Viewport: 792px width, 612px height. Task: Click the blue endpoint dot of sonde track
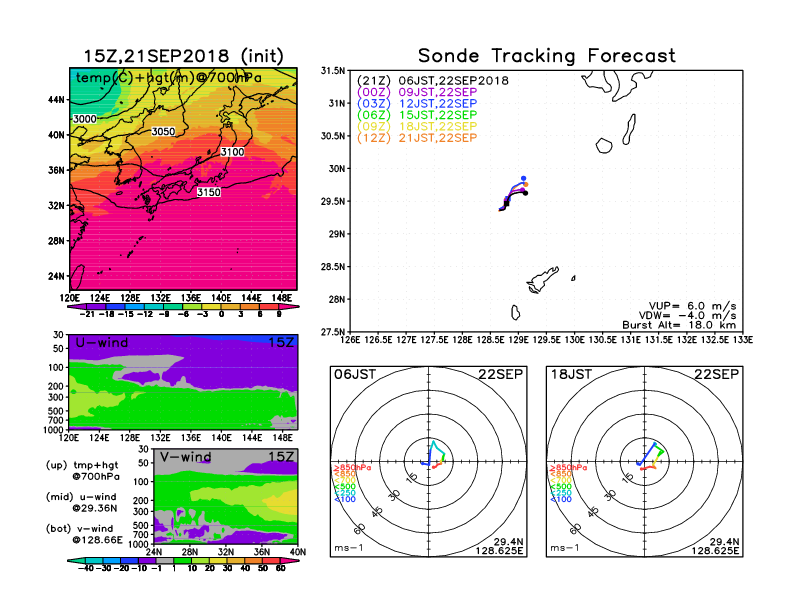[524, 178]
